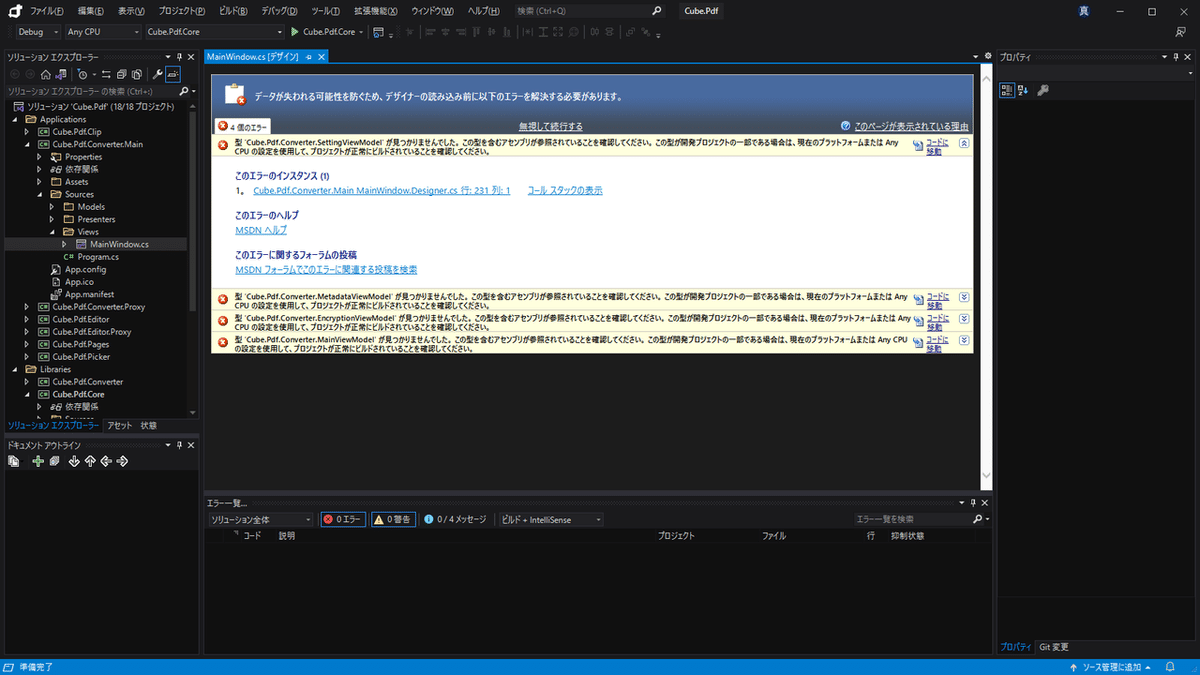Click the designer vertical scrollbar down arrow

(x=986, y=476)
